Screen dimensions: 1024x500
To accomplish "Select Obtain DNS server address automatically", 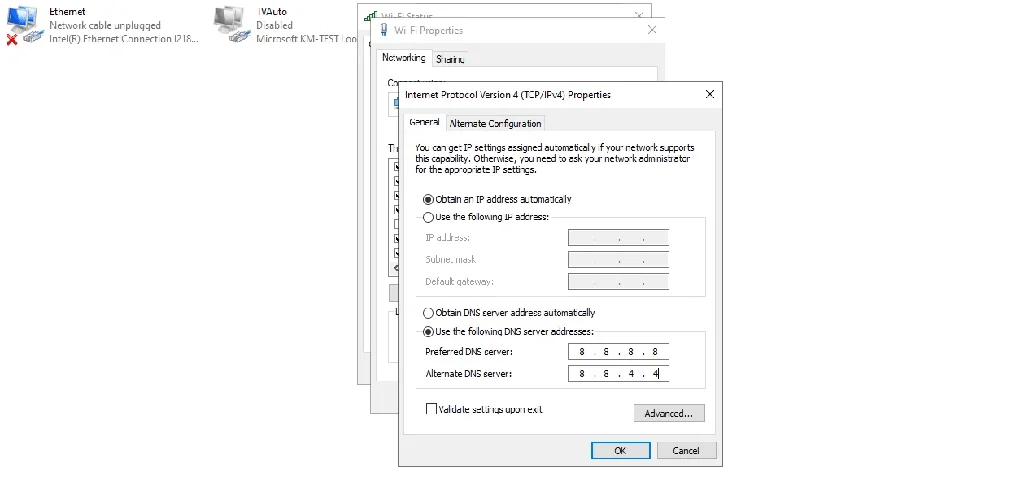I will (428, 313).
